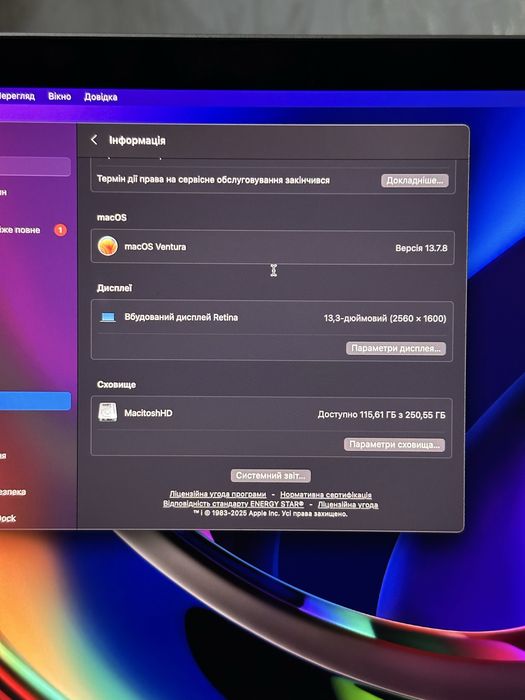Click the copyright 1983-2025 Apple Inc. text
Viewport: 525px width, 700px height.
point(270,513)
